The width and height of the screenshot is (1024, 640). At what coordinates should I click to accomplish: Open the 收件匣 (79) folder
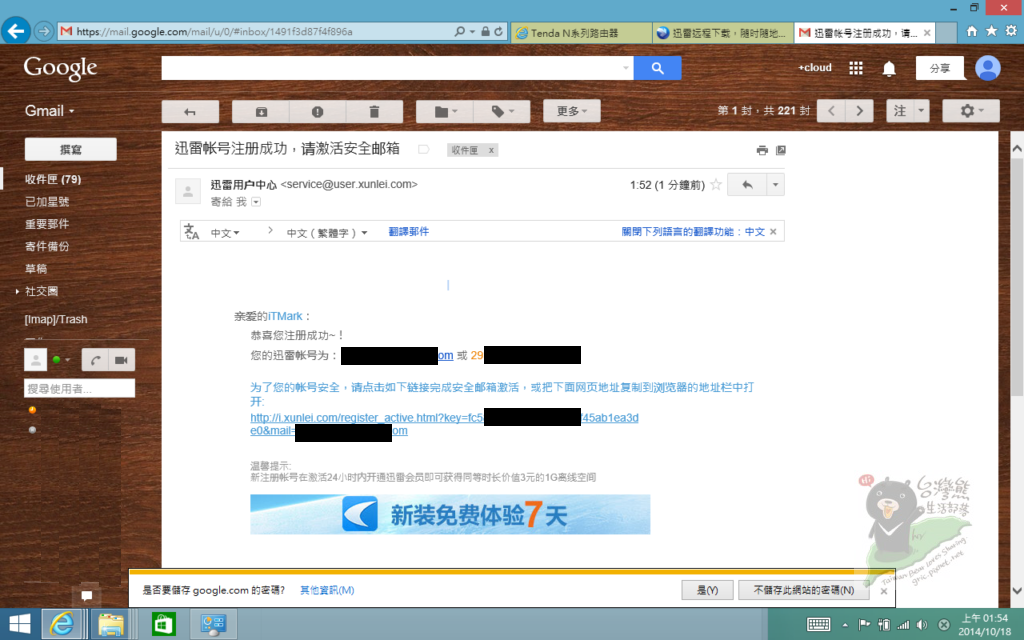point(53,179)
